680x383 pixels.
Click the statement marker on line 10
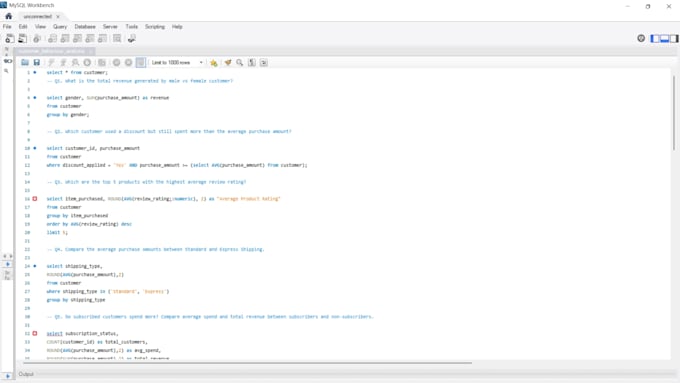35,148
